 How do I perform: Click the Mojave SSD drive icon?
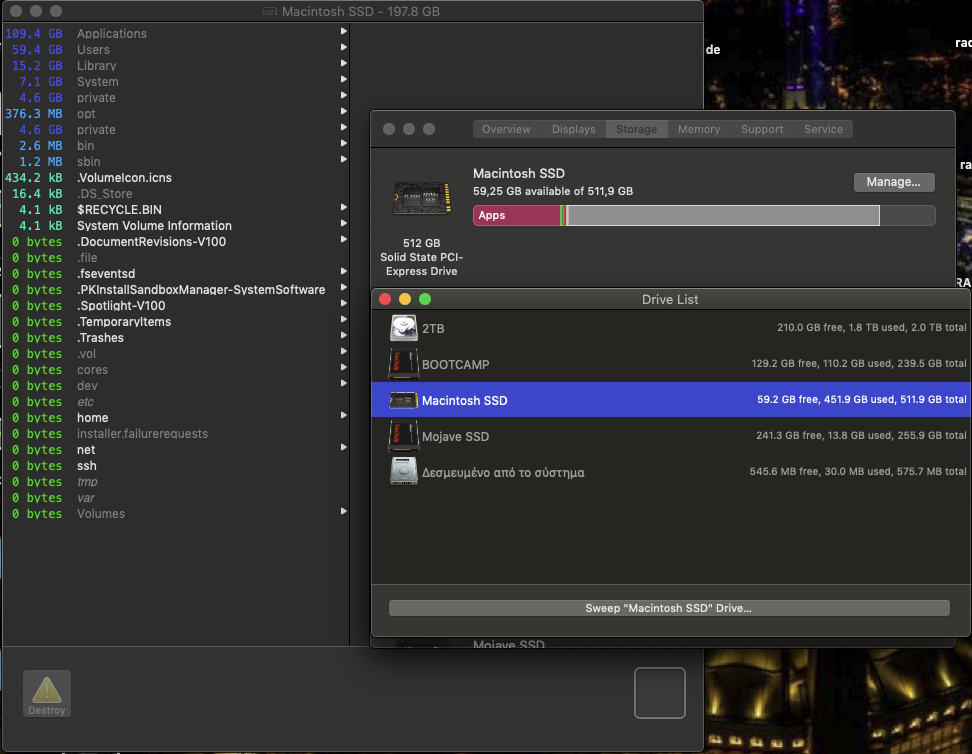click(404, 436)
